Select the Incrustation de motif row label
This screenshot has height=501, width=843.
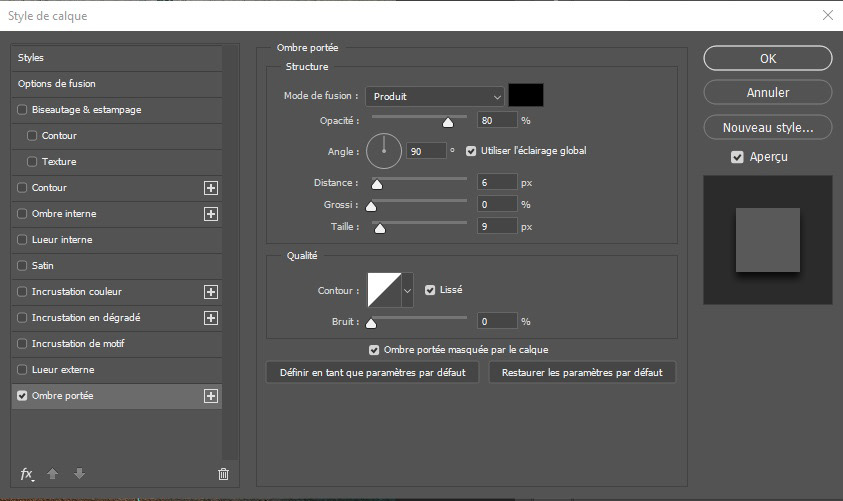78,343
